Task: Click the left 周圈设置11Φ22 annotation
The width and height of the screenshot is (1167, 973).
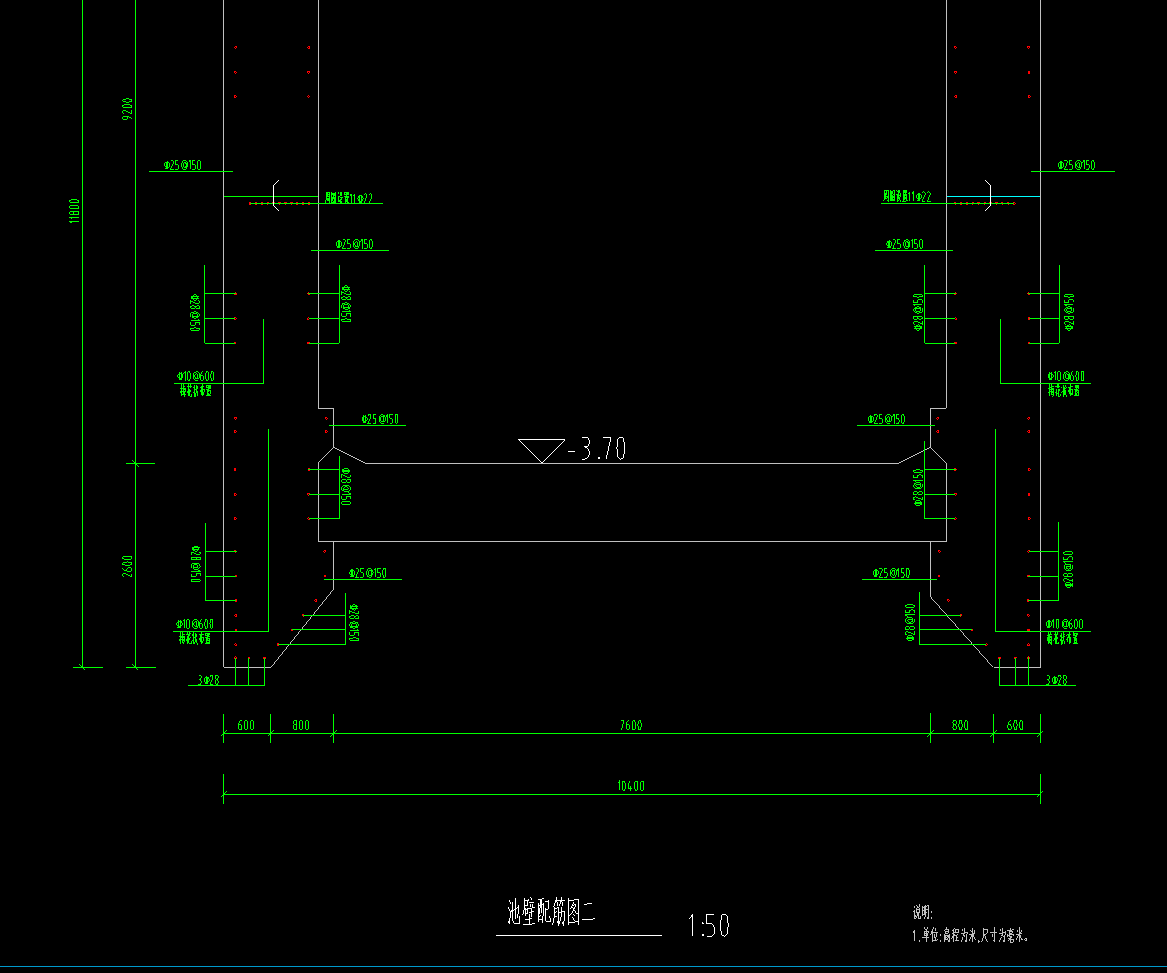Action: pyautogui.click(x=349, y=198)
